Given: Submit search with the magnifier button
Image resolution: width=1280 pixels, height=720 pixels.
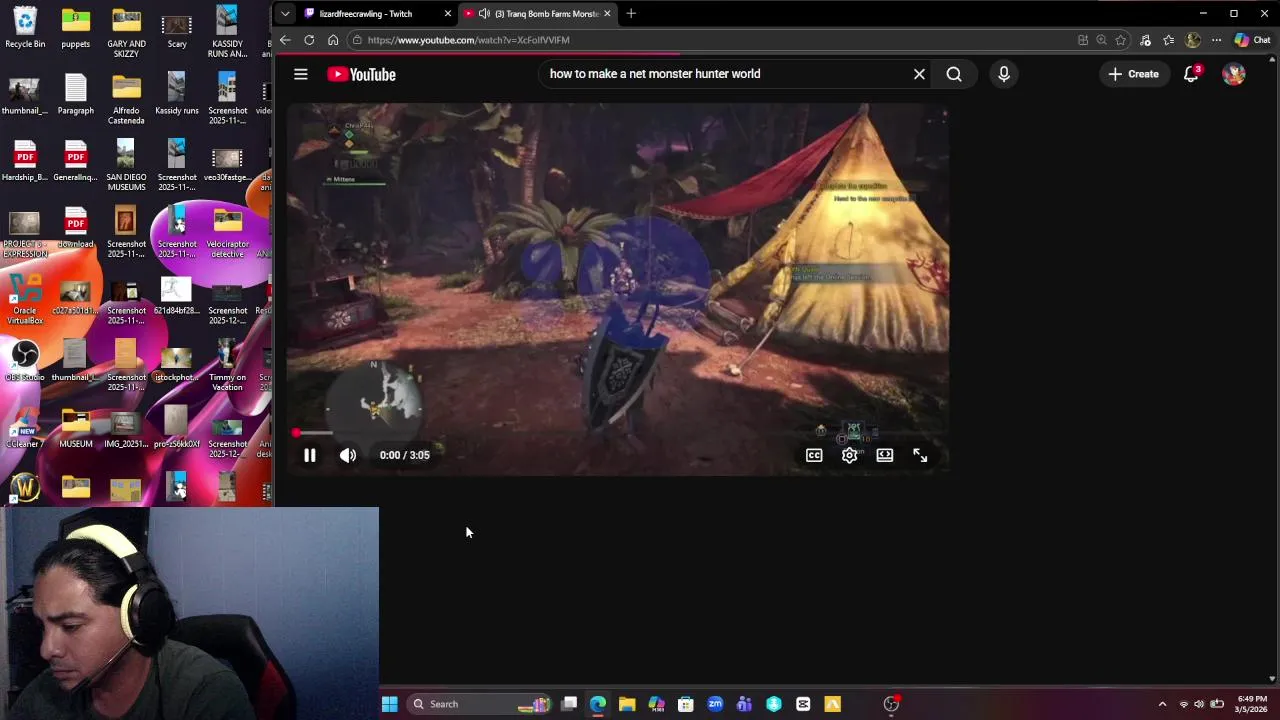Looking at the screenshot, I should tap(954, 74).
